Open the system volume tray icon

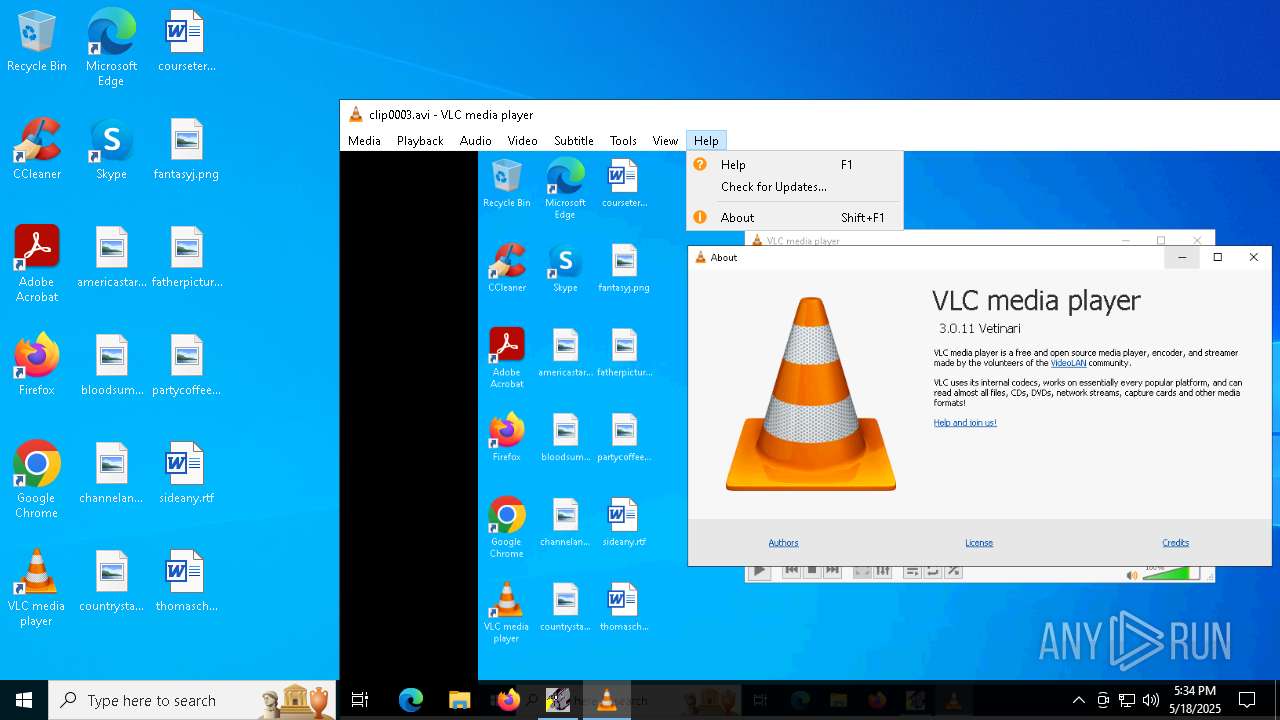point(1151,700)
